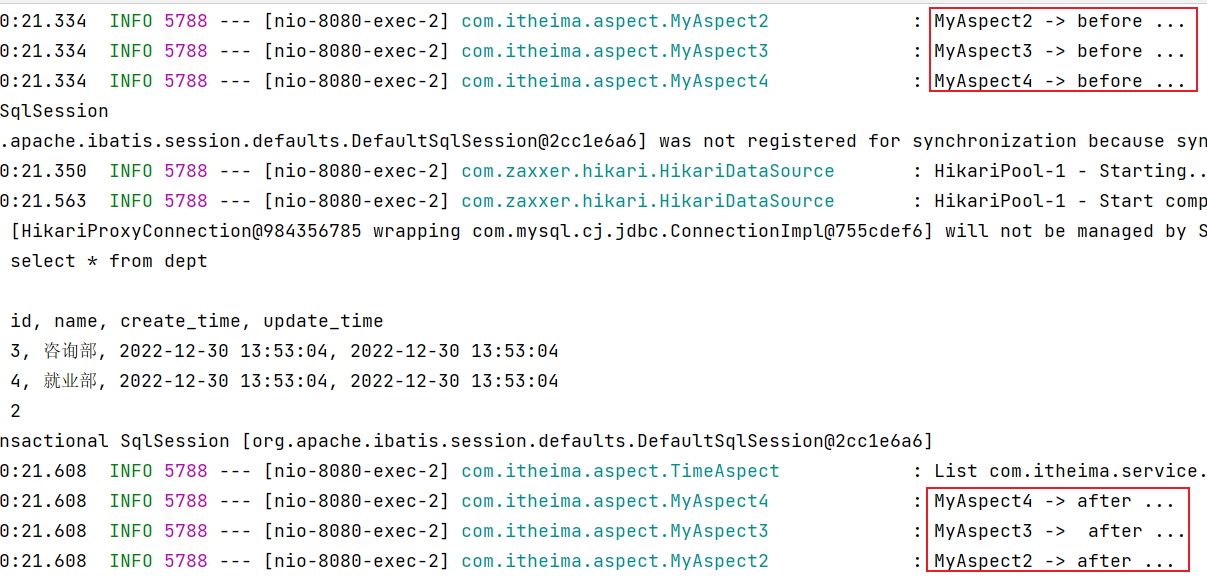Click the "select * from dept" SQL line
The width and height of the screenshot is (1207, 577).
click(x=109, y=261)
